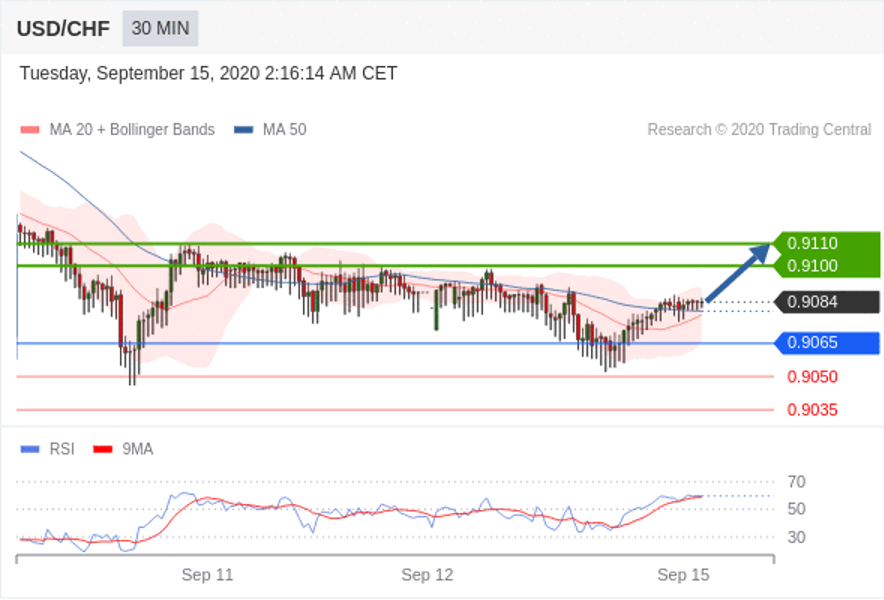Click the red 0.9035 support label

pyautogui.click(x=812, y=410)
